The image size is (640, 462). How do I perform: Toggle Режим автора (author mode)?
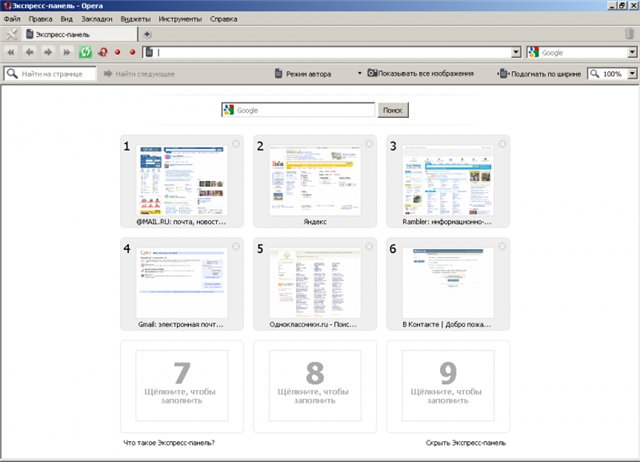[303, 74]
